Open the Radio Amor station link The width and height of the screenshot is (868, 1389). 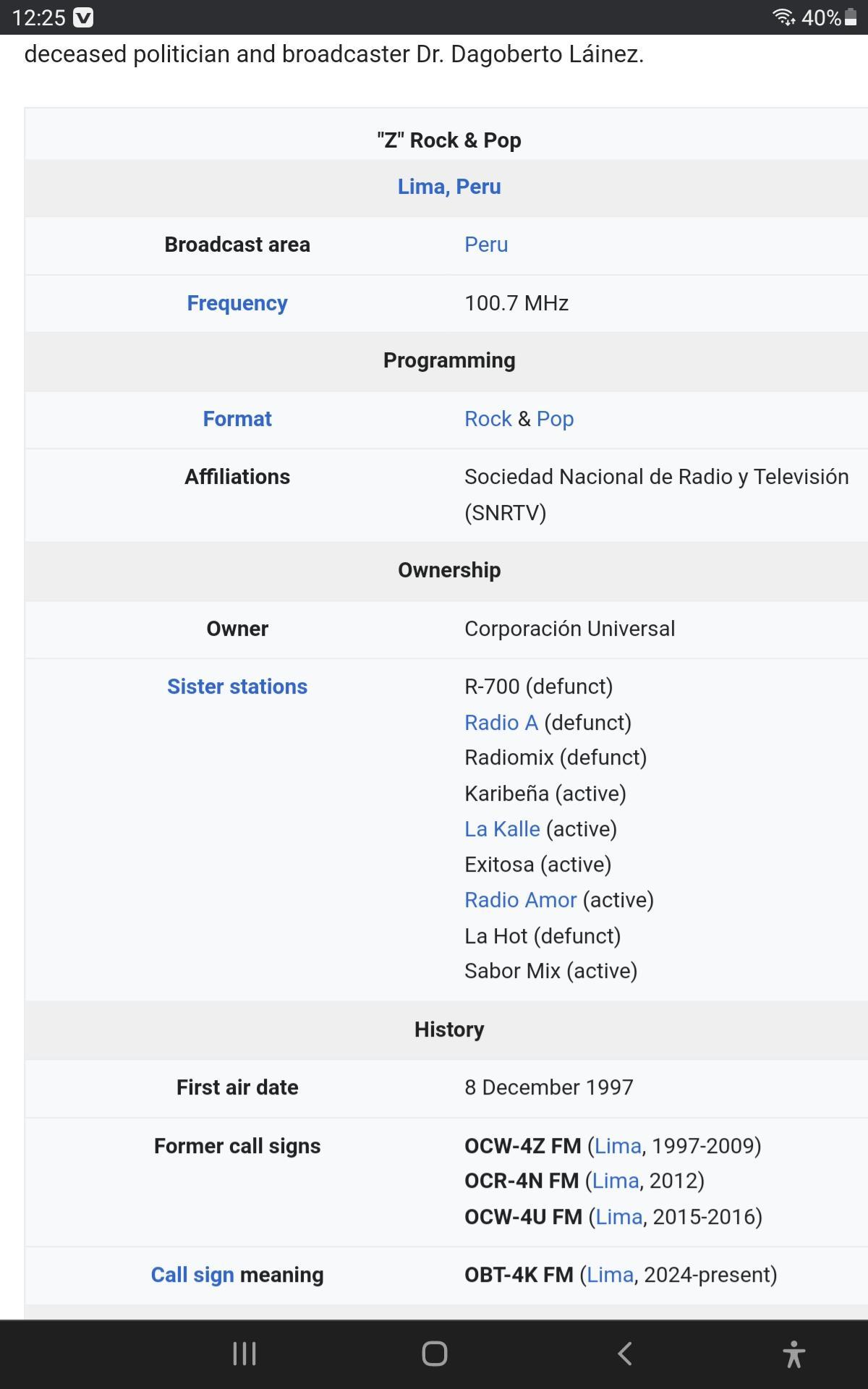520,900
